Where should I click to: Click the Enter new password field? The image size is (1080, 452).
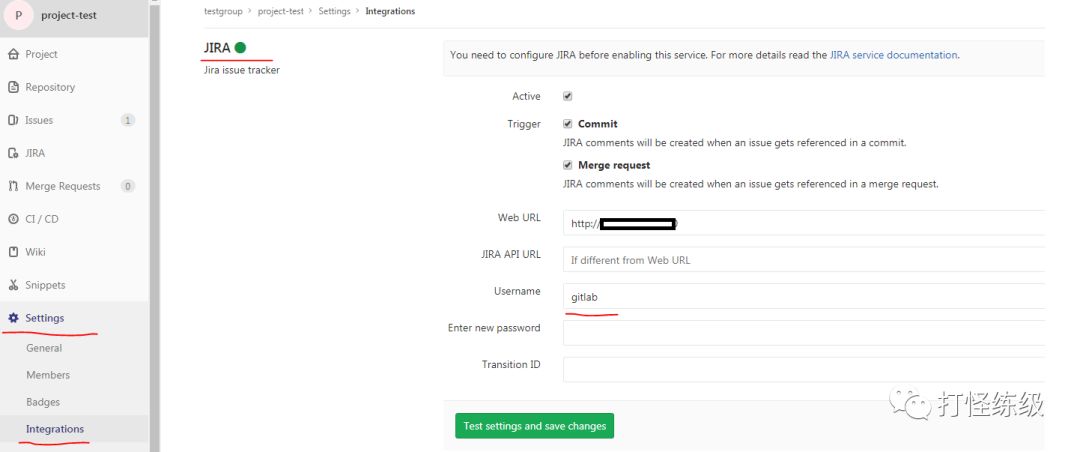(804, 333)
